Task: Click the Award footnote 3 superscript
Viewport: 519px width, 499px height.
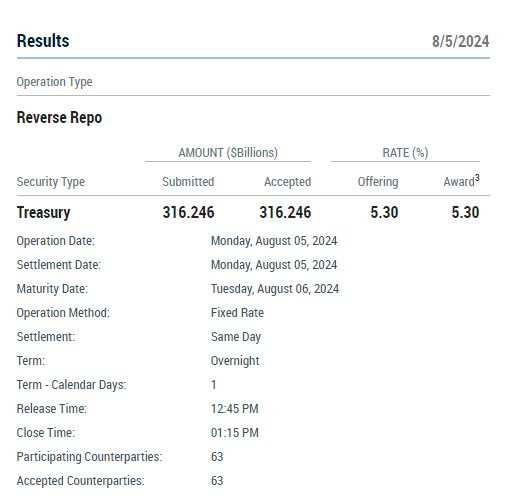Action: pos(477,178)
